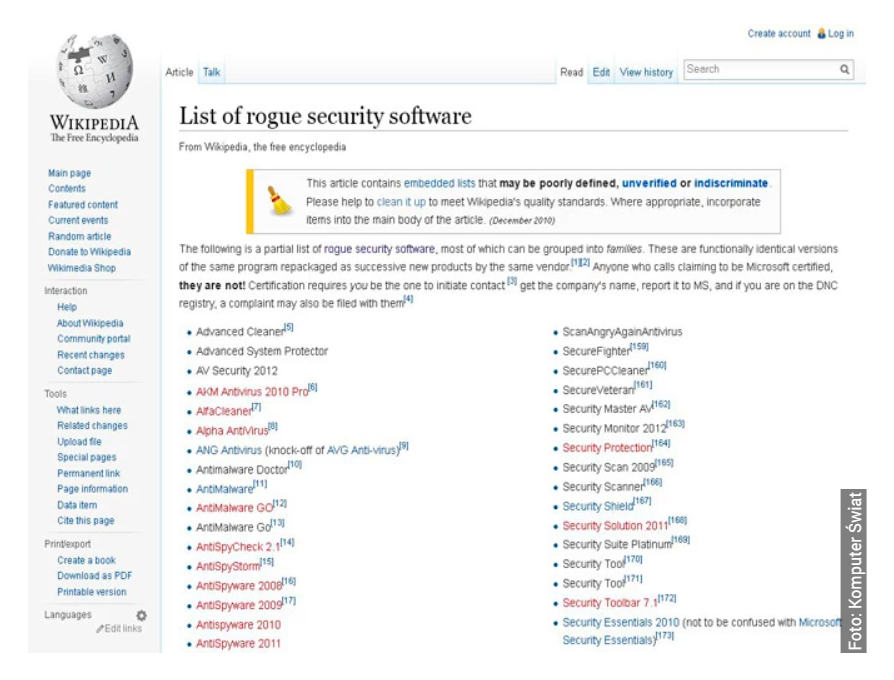Open Featured content link
Viewport: 894px width, 680px height.
[83, 205]
